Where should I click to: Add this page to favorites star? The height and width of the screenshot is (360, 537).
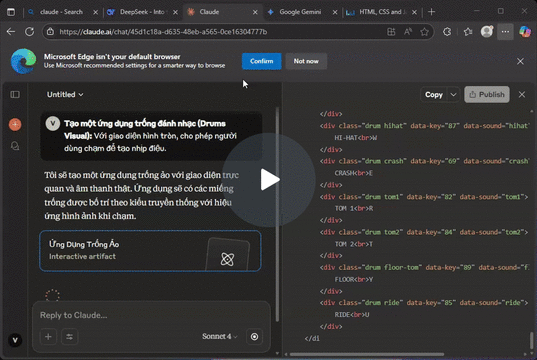(x=424, y=32)
